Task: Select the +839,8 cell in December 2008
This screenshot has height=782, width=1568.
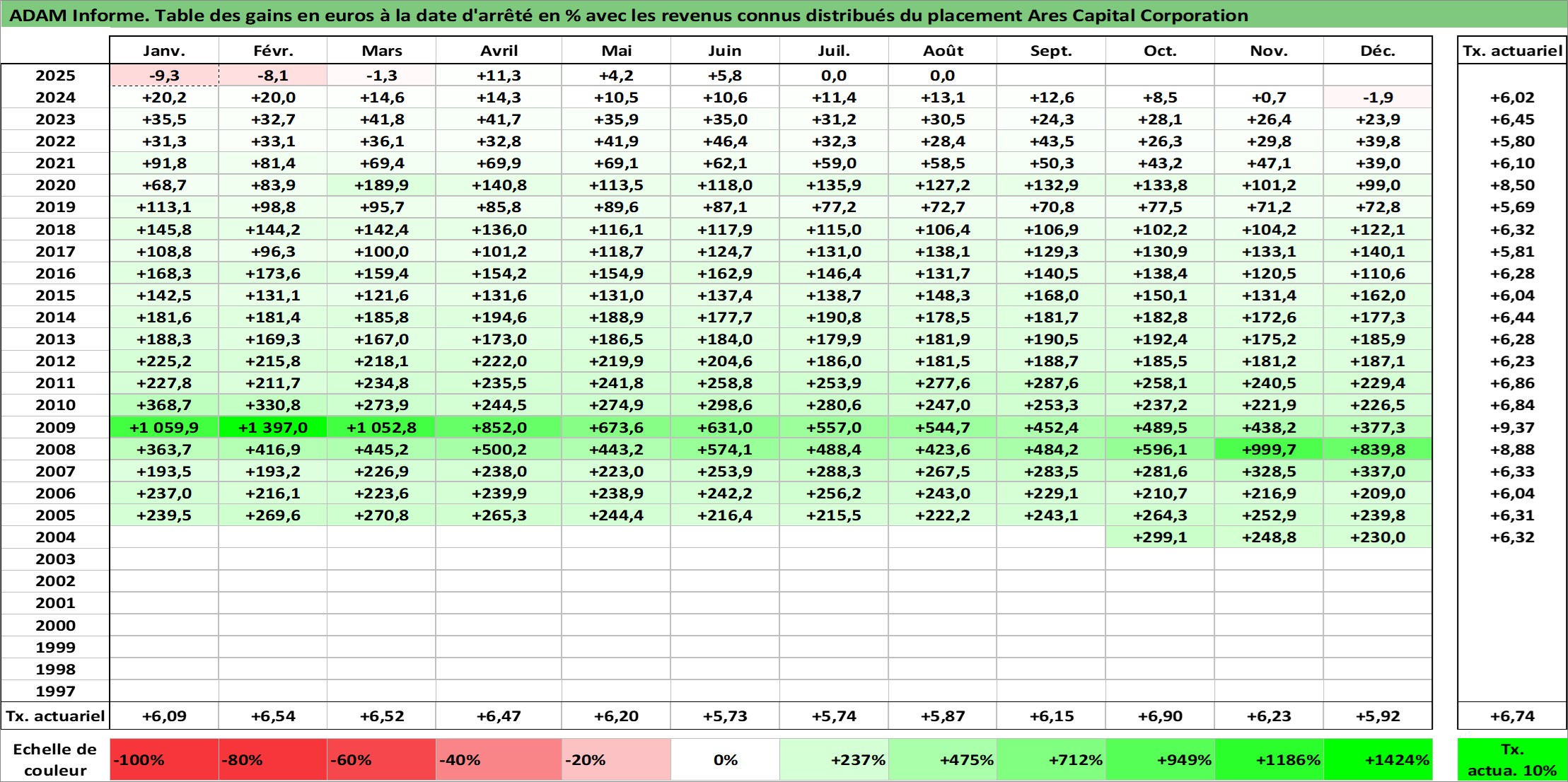Action: [1378, 450]
